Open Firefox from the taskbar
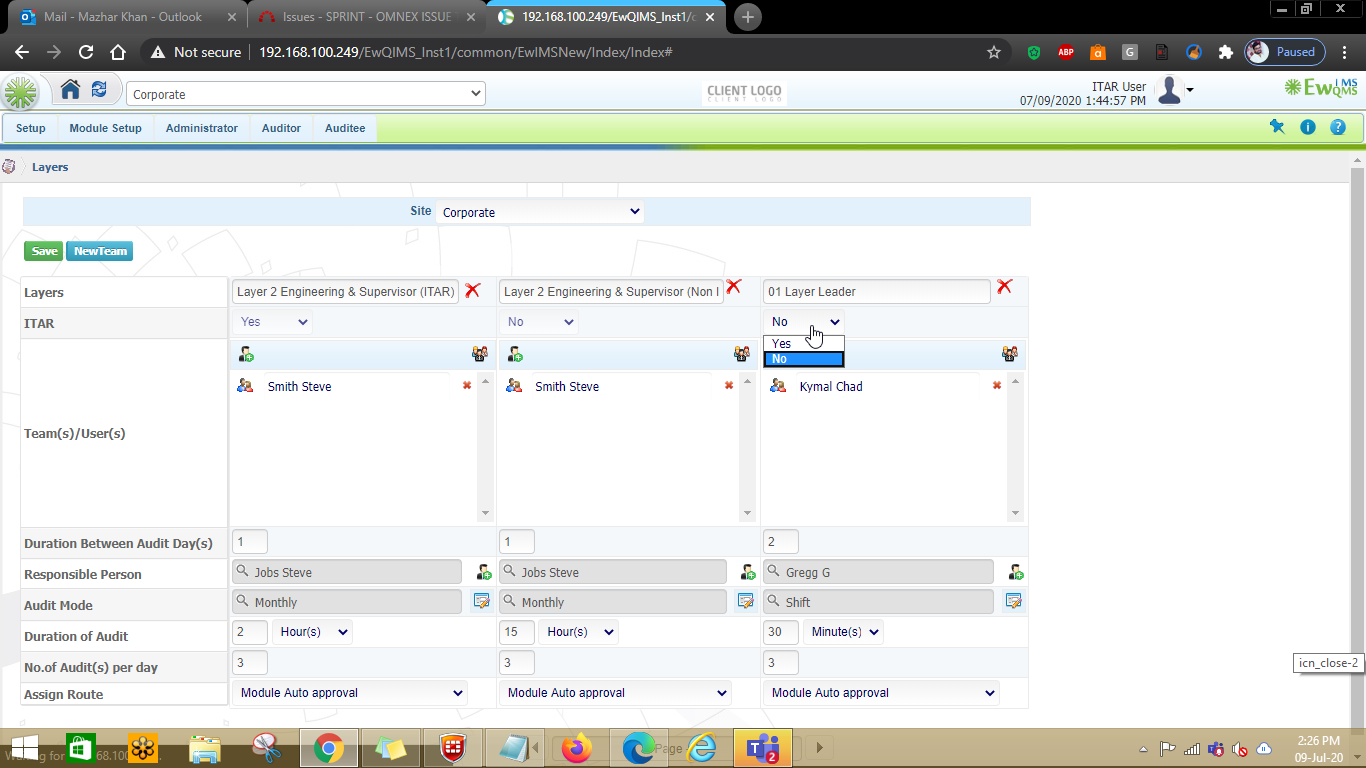1366x768 pixels. (x=577, y=748)
